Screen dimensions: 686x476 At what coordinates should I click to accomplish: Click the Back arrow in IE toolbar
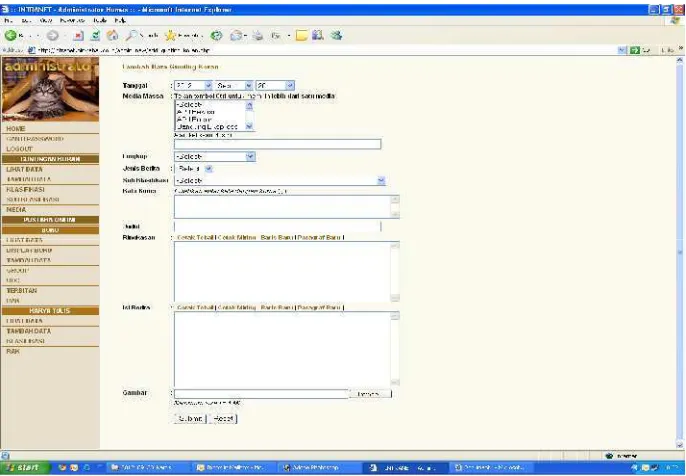coord(10,36)
